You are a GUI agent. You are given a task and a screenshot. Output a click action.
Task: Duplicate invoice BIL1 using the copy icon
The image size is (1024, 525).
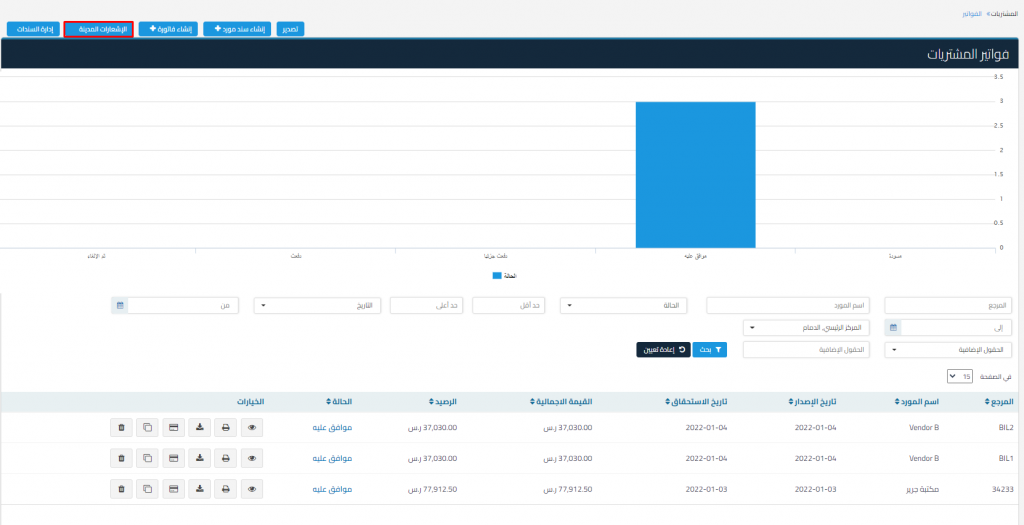[x=147, y=458]
